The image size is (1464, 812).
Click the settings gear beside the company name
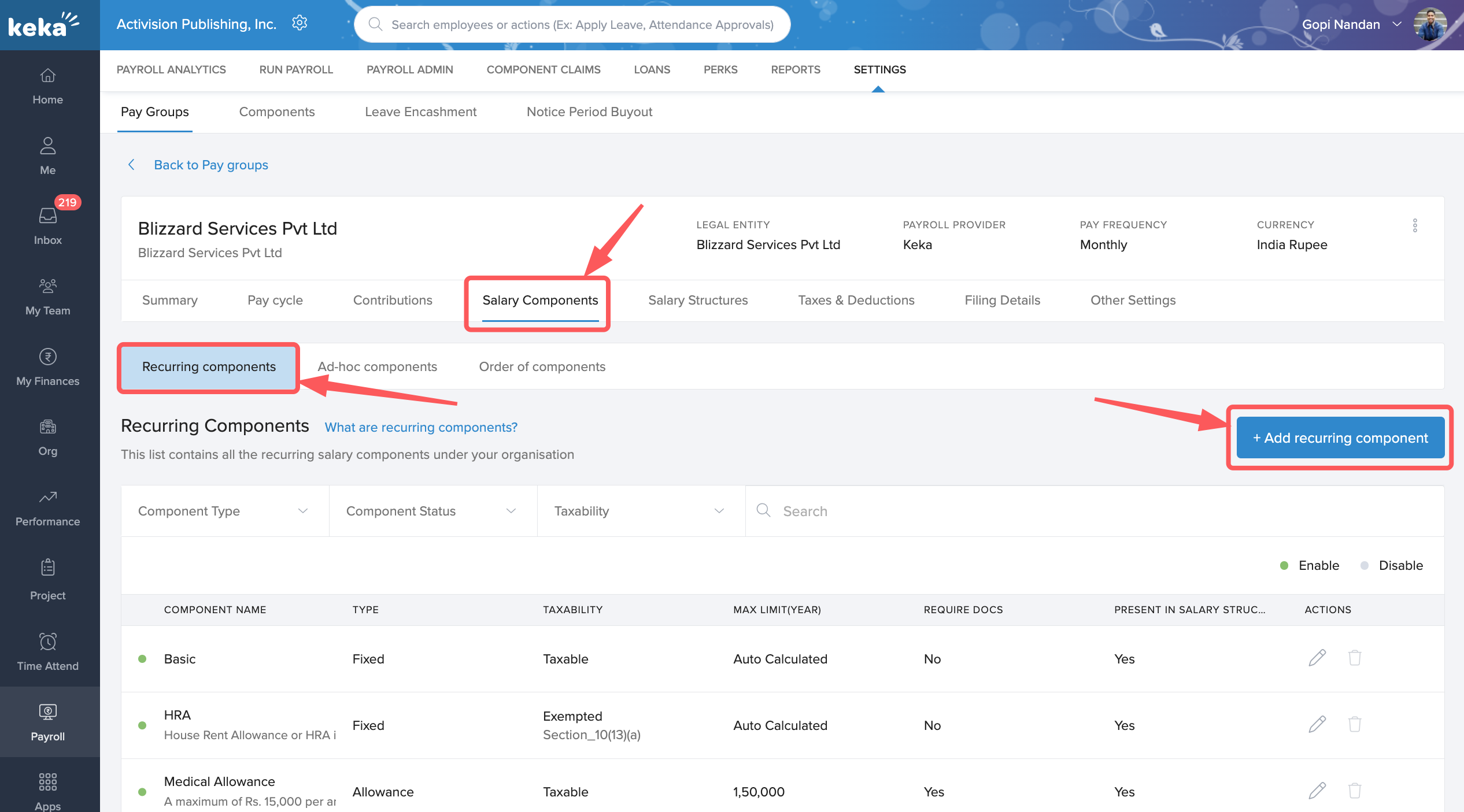click(x=300, y=23)
